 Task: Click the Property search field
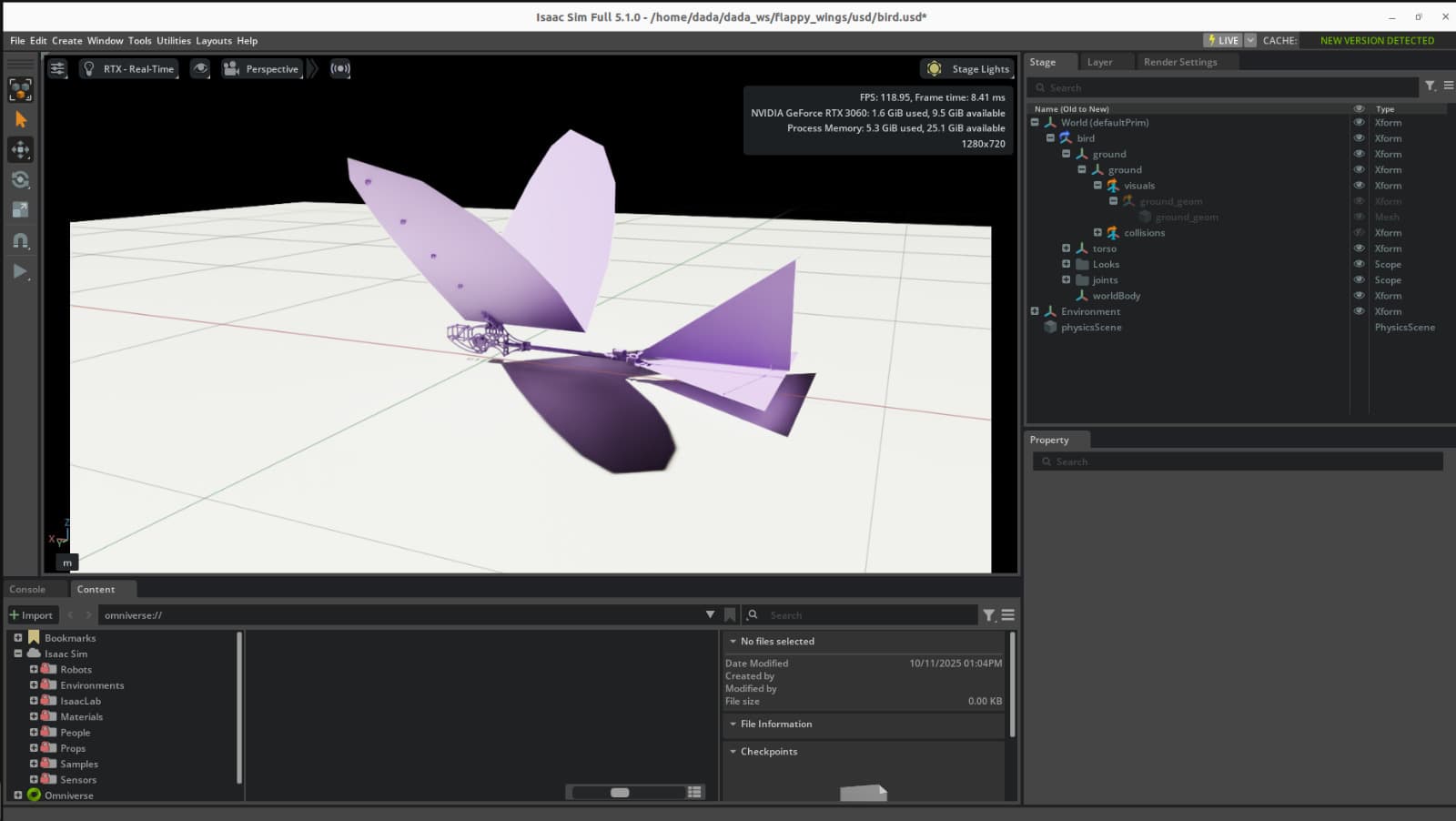[x=1238, y=461]
